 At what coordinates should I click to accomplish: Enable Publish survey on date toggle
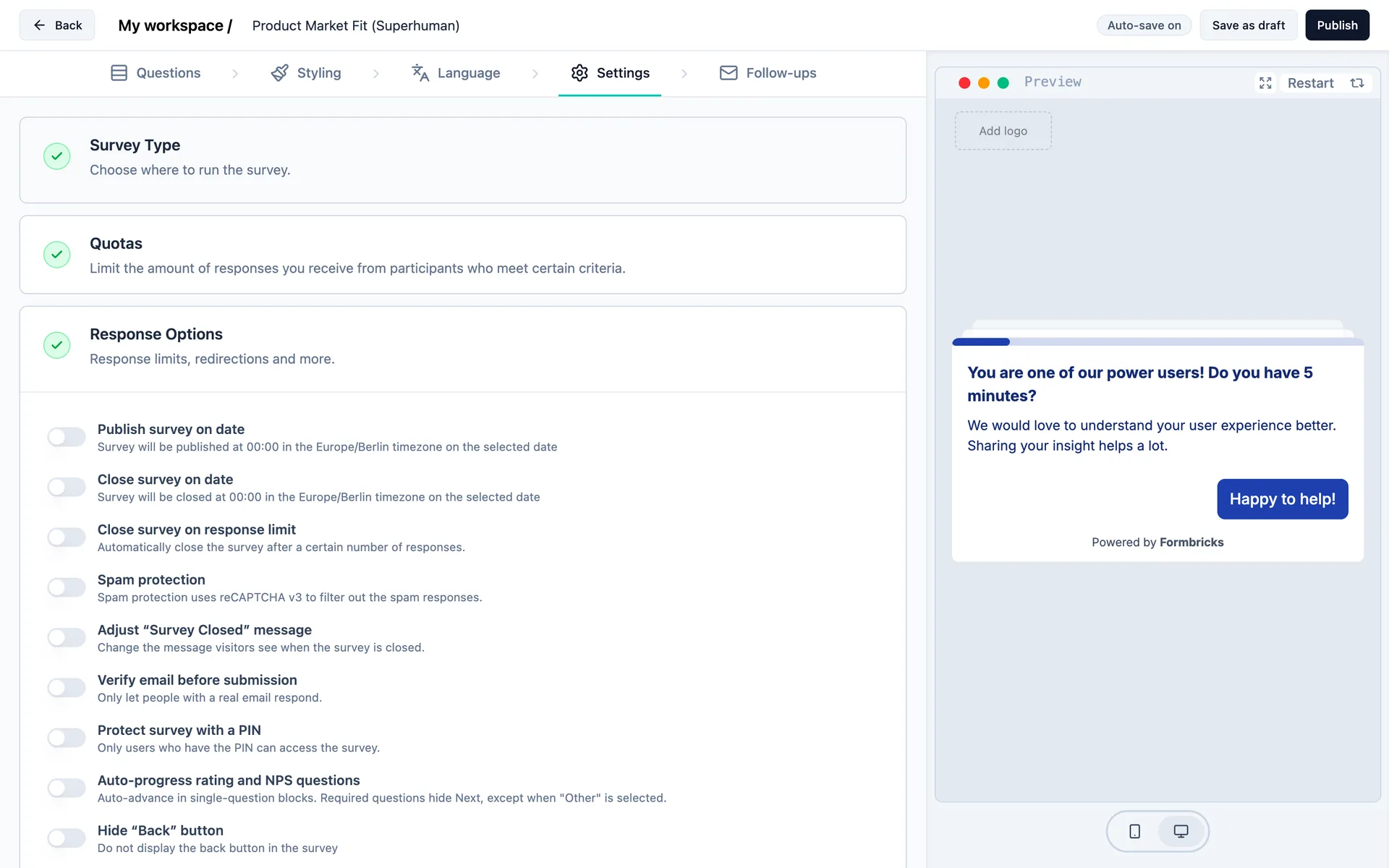click(x=67, y=437)
